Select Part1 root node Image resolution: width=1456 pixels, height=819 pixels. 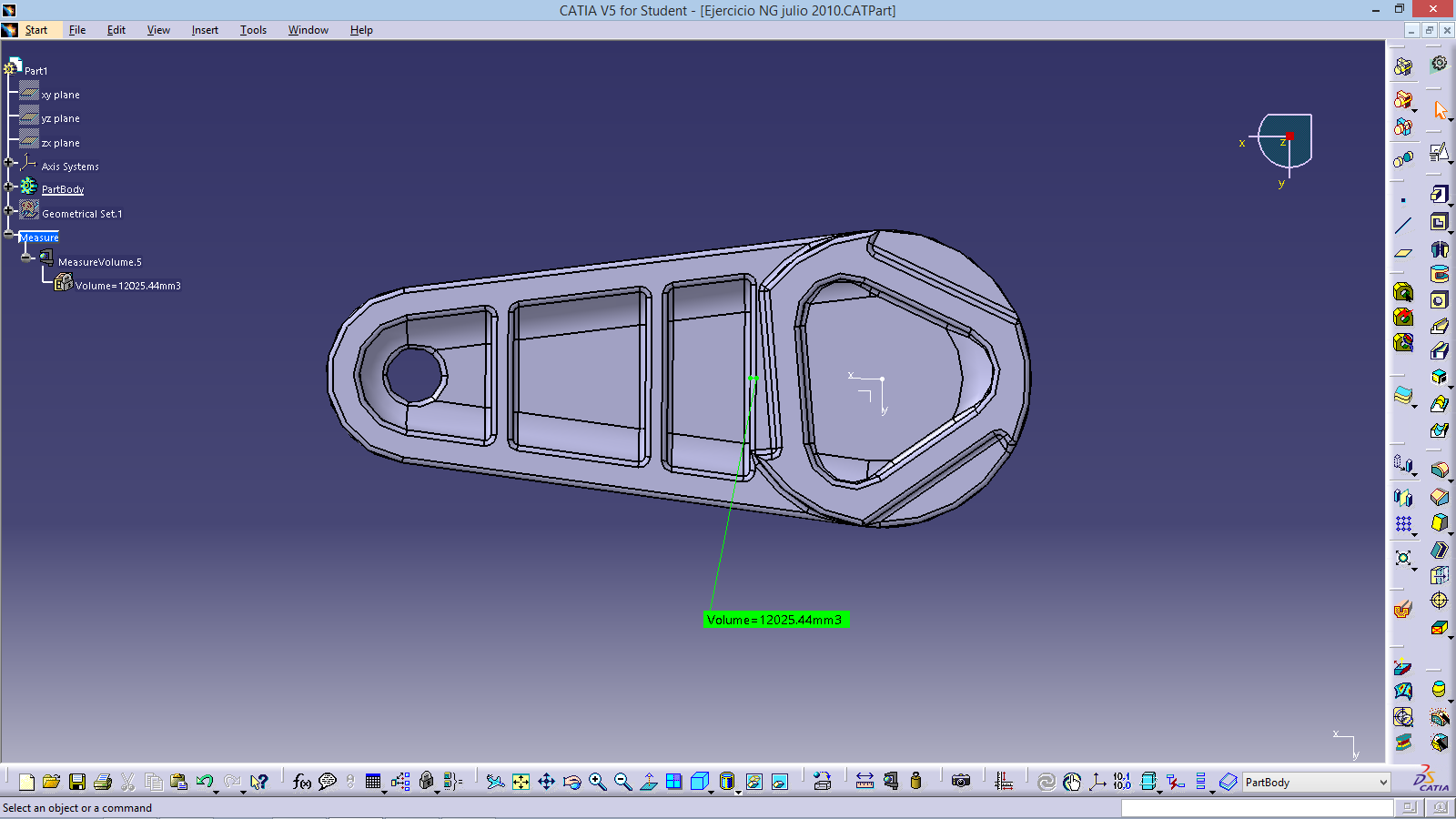coord(35,71)
